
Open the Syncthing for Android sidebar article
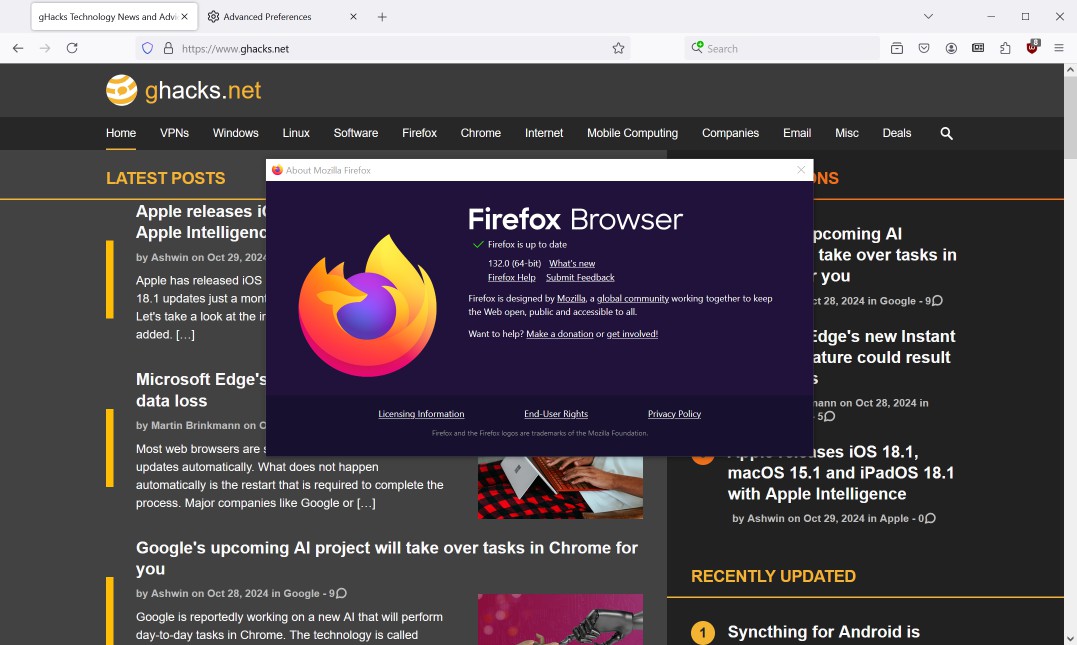point(824,632)
